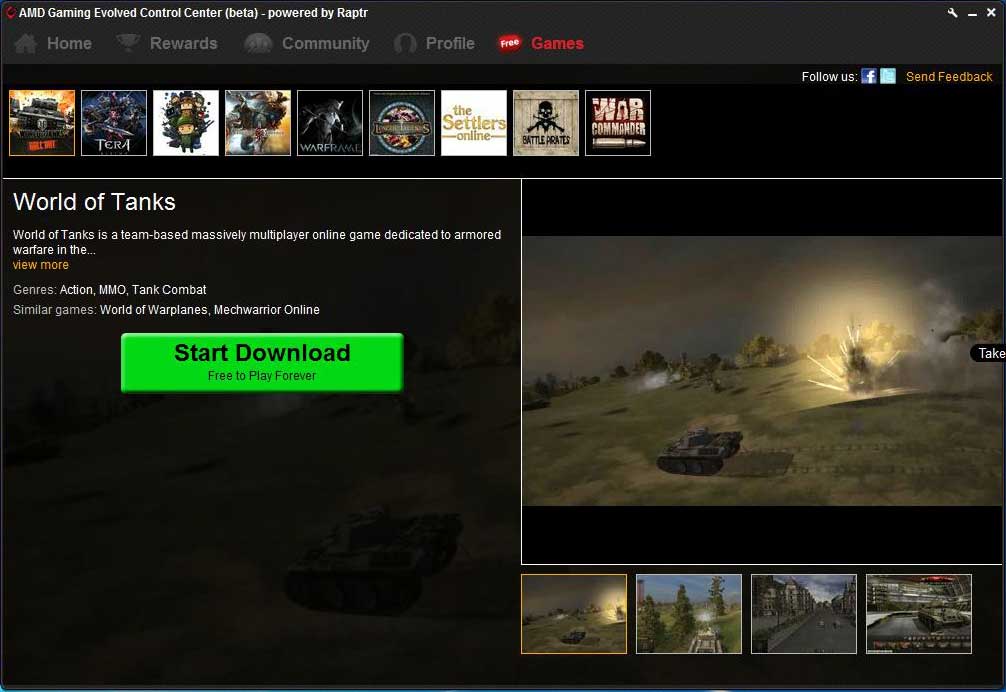This screenshot has height=692, width=1006.
Task: Select the Battle Pirates game tile
Action: coord(546,122)
